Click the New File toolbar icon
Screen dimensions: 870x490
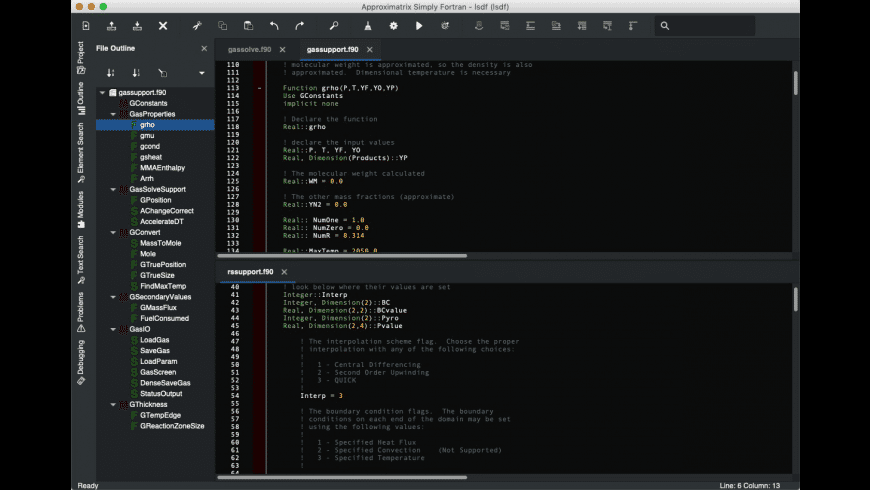[x=85, y=25]
